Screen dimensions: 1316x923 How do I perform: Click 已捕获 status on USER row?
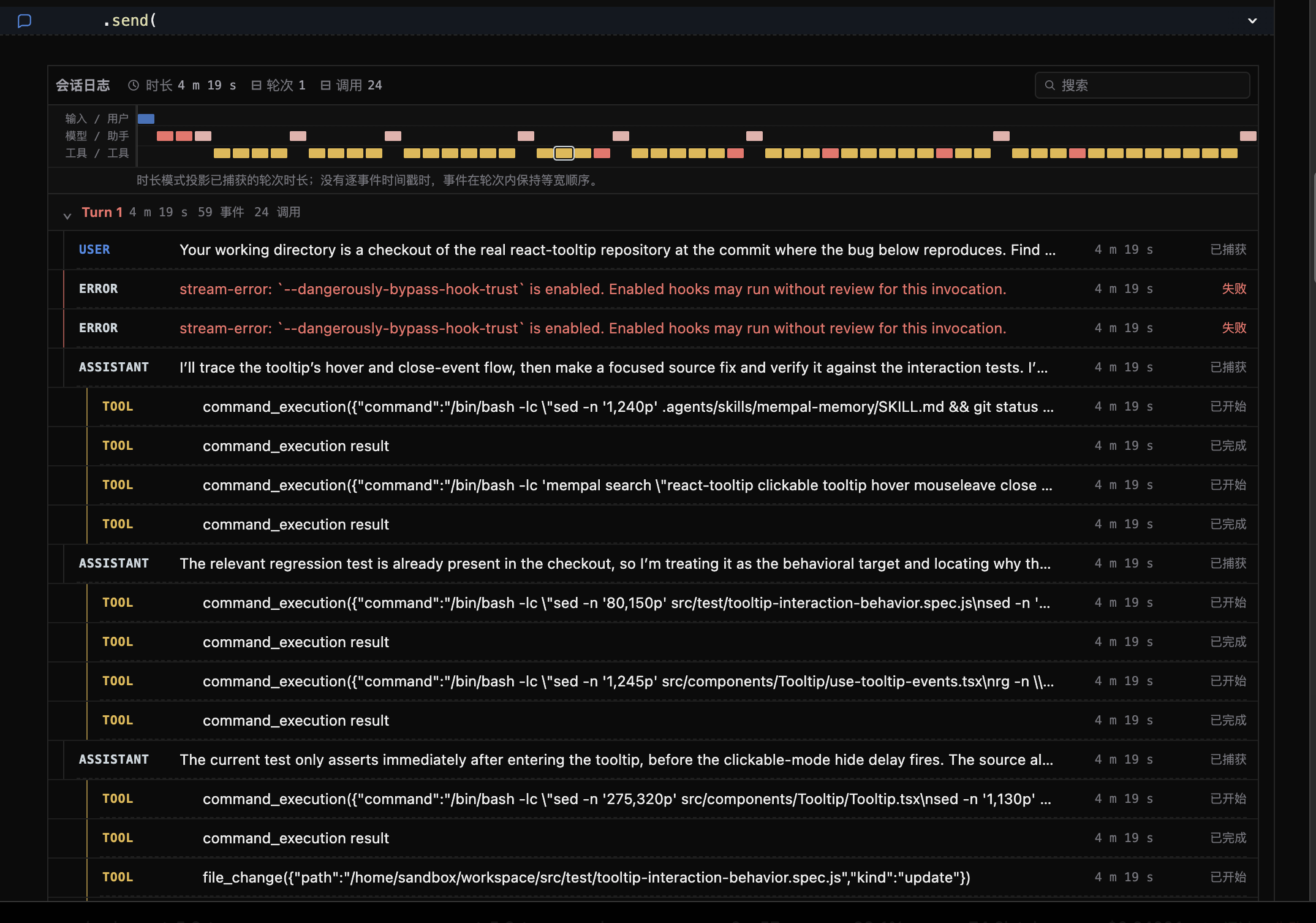(x=1228, y=249)
